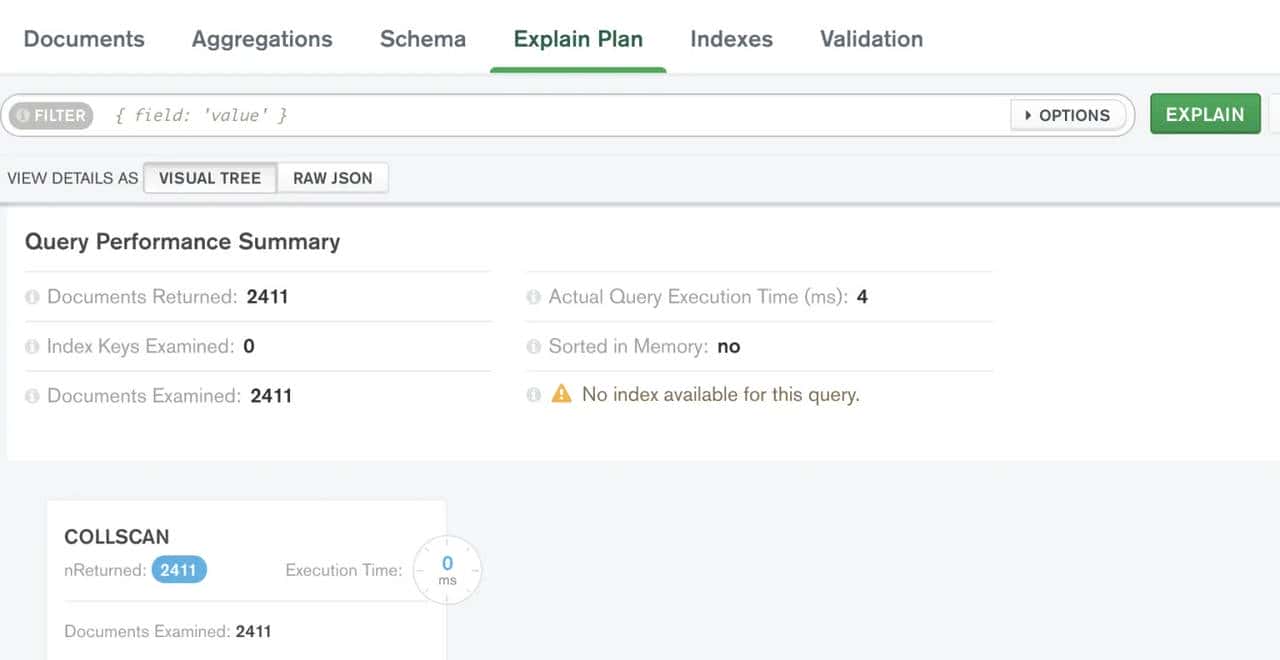Click the warning triangle about missing index

[x=562, y=394]
